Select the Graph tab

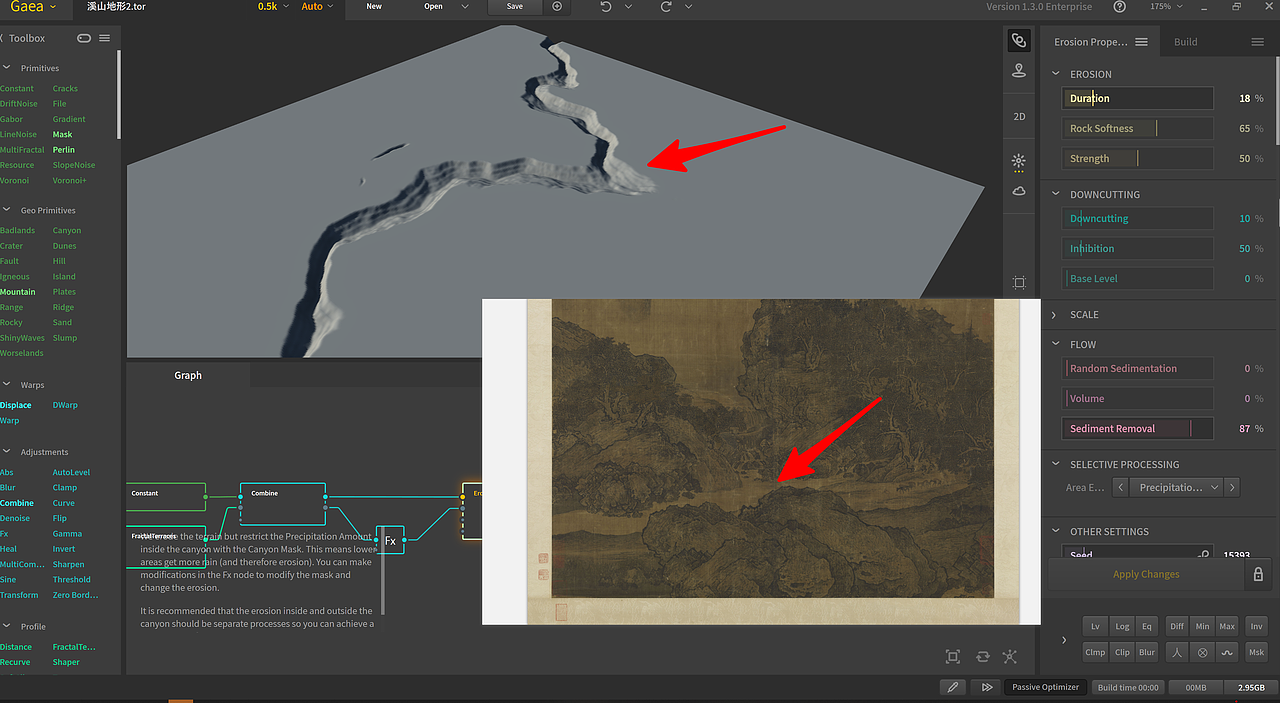[188, 375]
